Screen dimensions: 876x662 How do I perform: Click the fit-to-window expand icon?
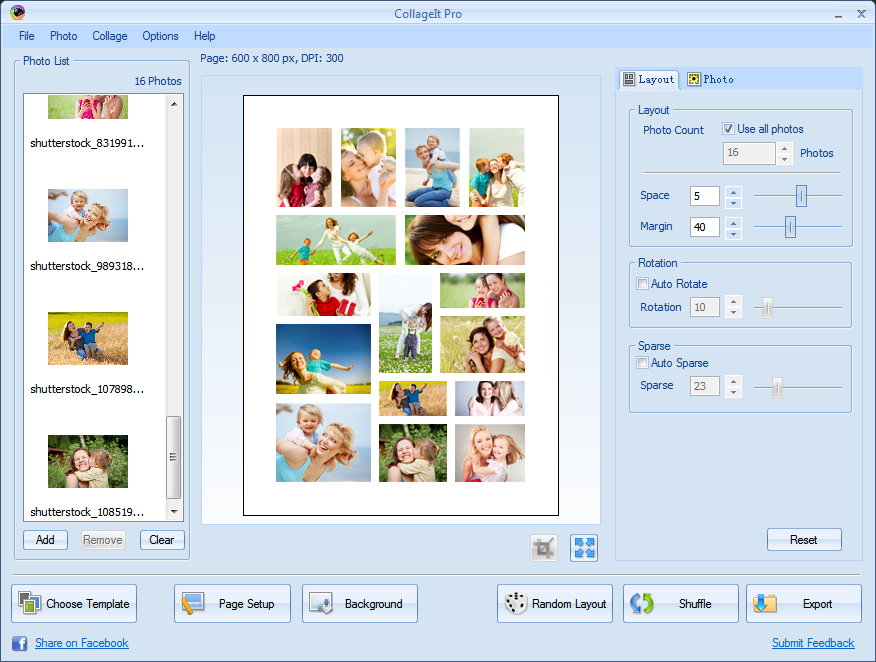click(584, 548)
